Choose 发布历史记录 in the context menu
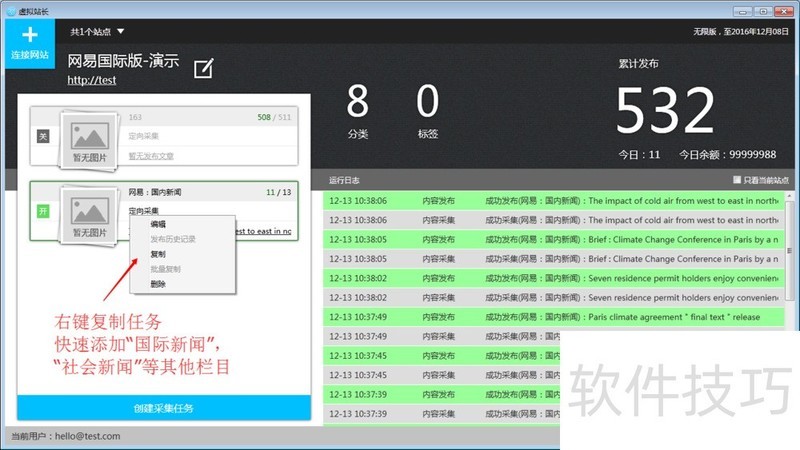 point(173,239)
